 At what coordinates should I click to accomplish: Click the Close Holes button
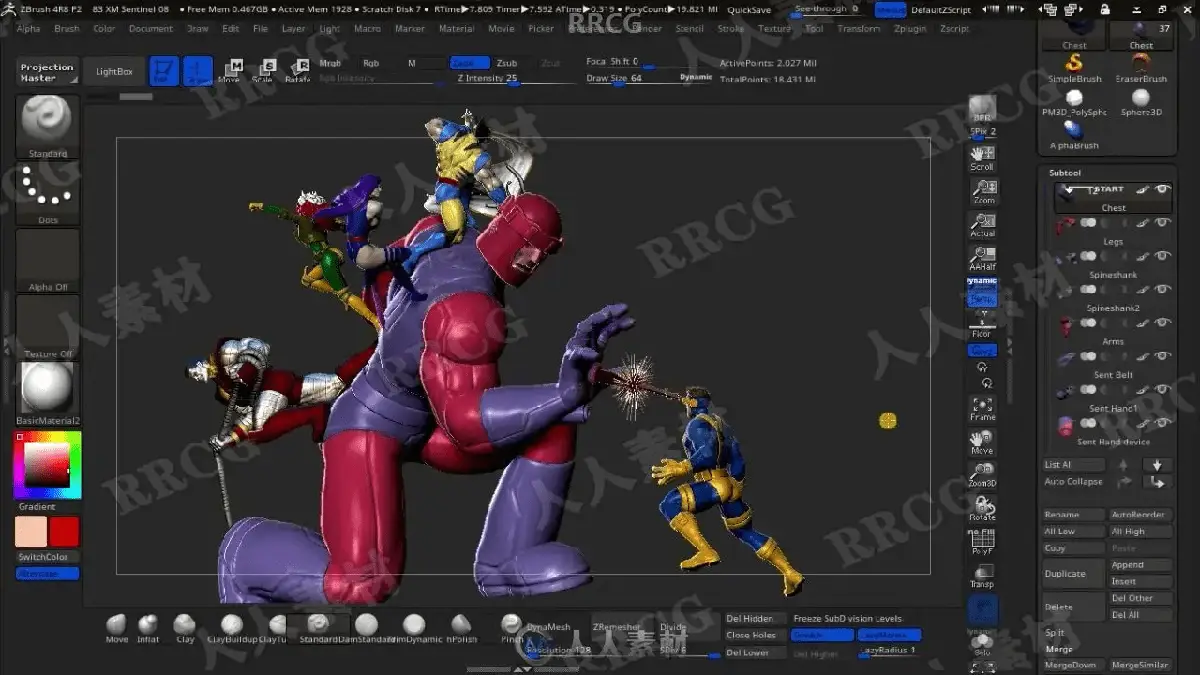tap(751, 635)
